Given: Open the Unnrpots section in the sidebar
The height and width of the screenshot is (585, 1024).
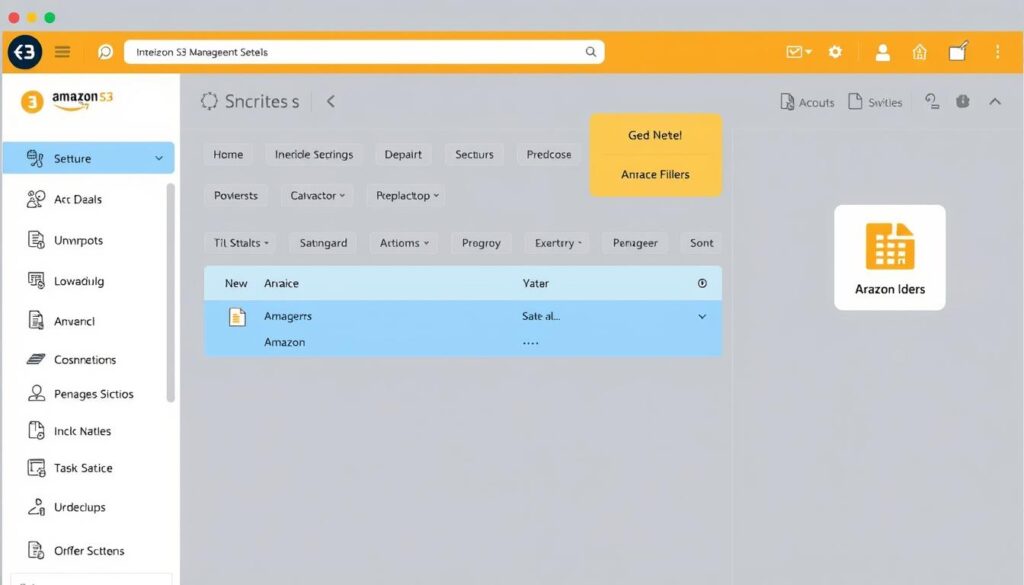Looking at the screenshot, I should click(x=35, y=240).
